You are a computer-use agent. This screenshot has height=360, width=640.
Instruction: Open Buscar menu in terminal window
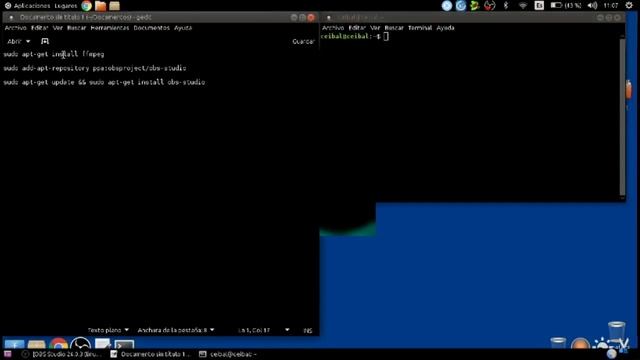point(394,28)
